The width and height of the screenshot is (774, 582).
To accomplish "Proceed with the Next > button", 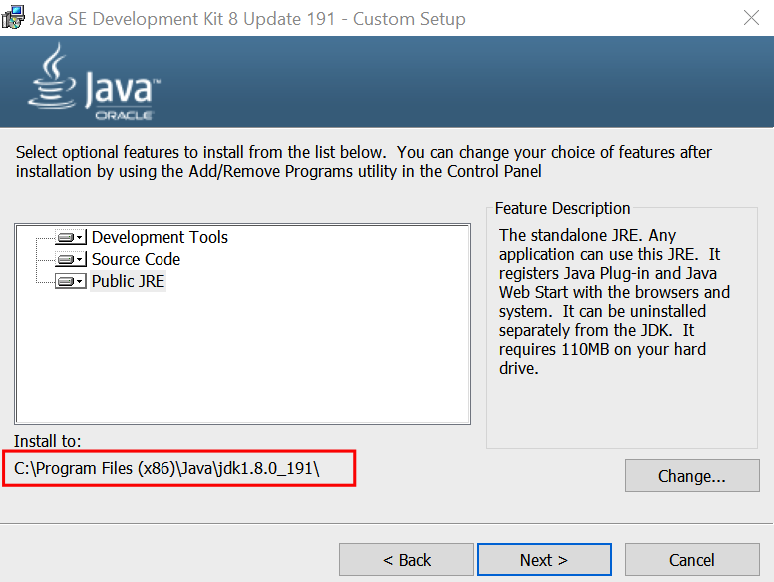I will [x=544, y=560].
